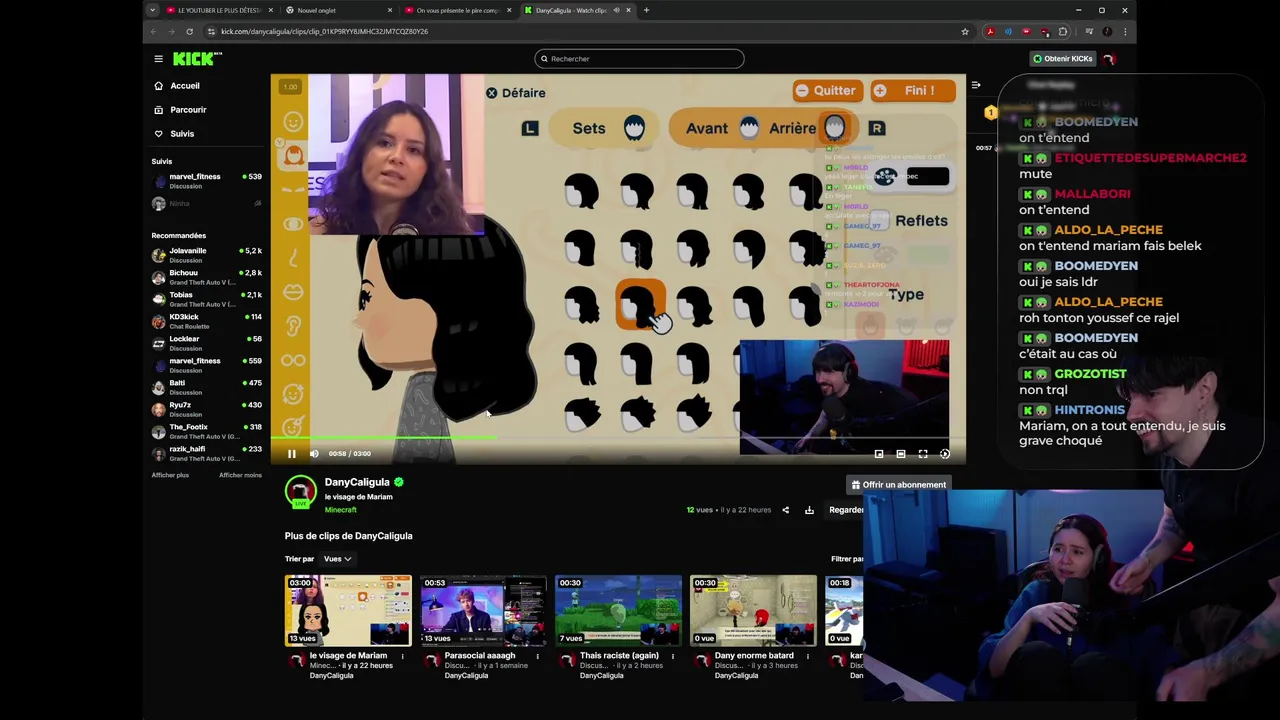
Task: Open Accueil in the sidebar
Action: point(184,86)
